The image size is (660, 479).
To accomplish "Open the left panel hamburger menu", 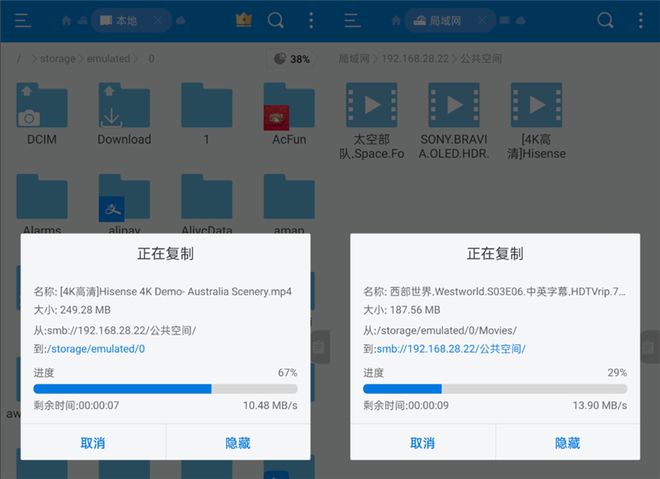I will pyautogui.click(x=23, y=20).
